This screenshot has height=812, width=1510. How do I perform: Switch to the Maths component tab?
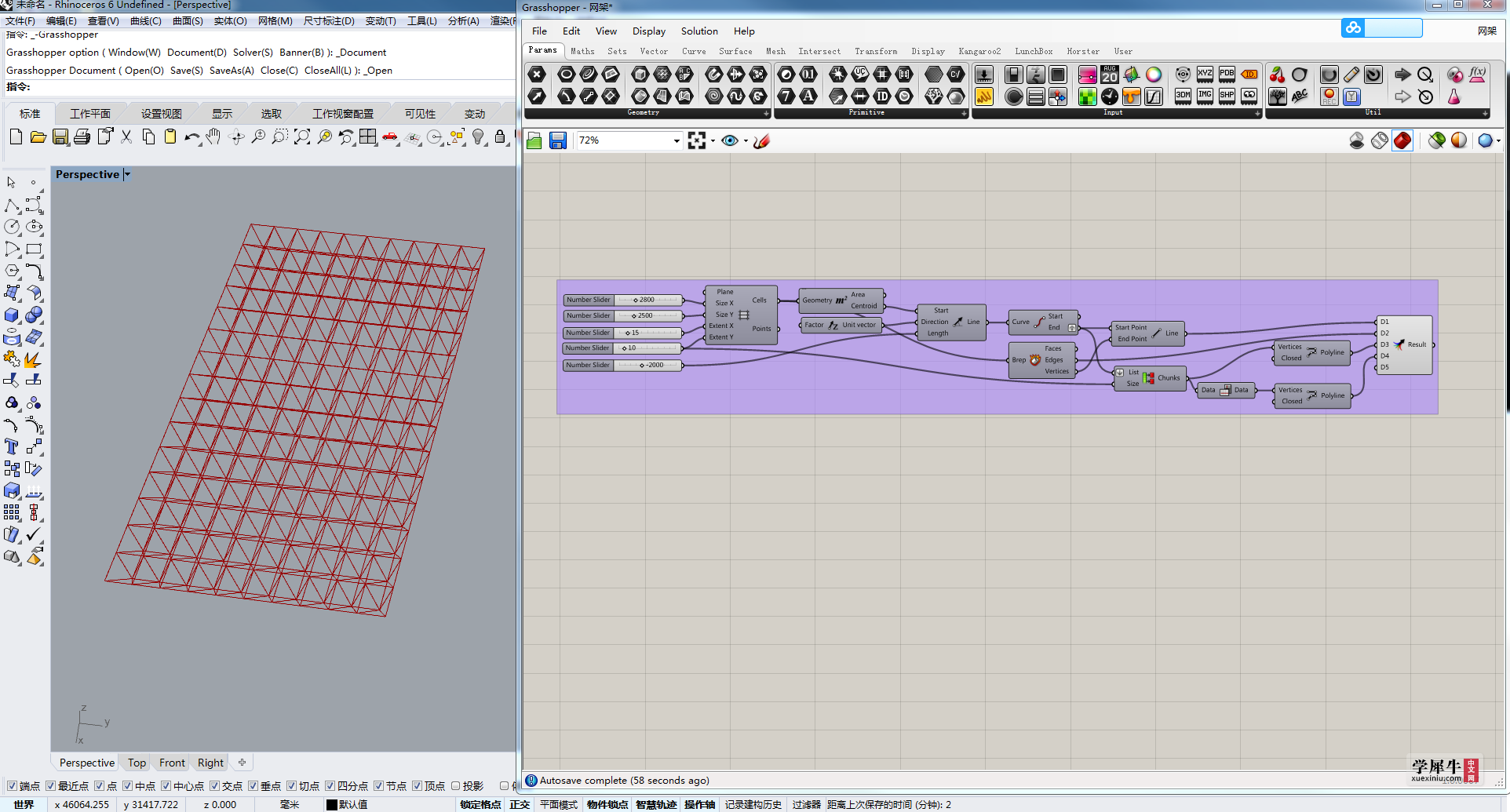coord(582,52)
